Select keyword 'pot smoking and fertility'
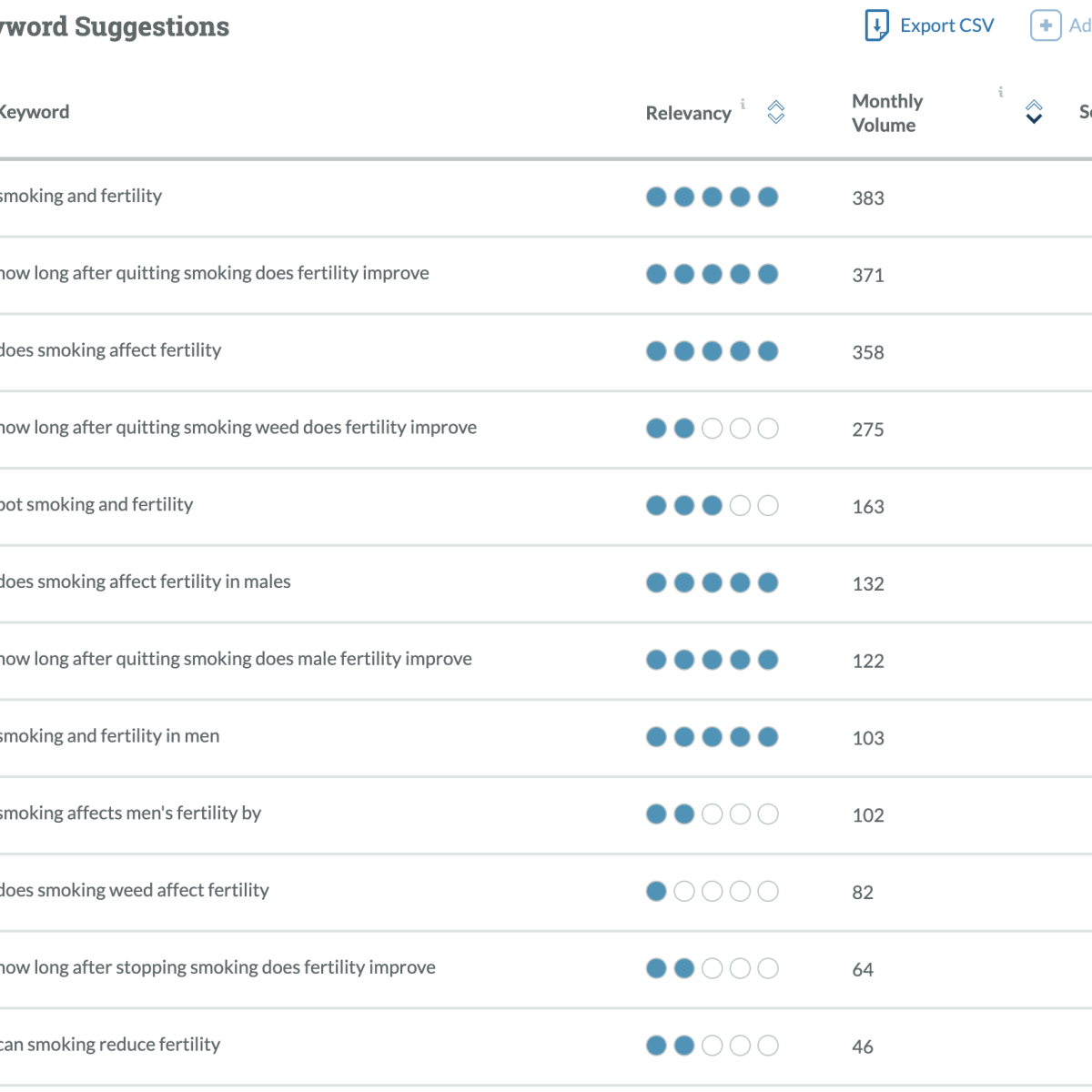The image size is (1092, 1092). (x=96, y=504)
